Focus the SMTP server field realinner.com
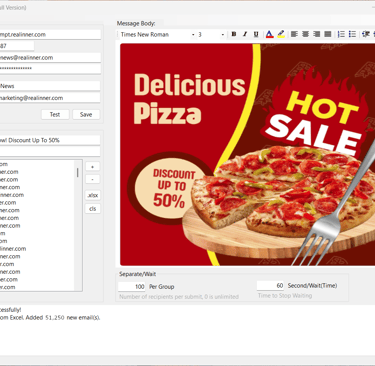The width and height of the screenshot is (375, 366). pyautogui.click(x=50, y=34)
